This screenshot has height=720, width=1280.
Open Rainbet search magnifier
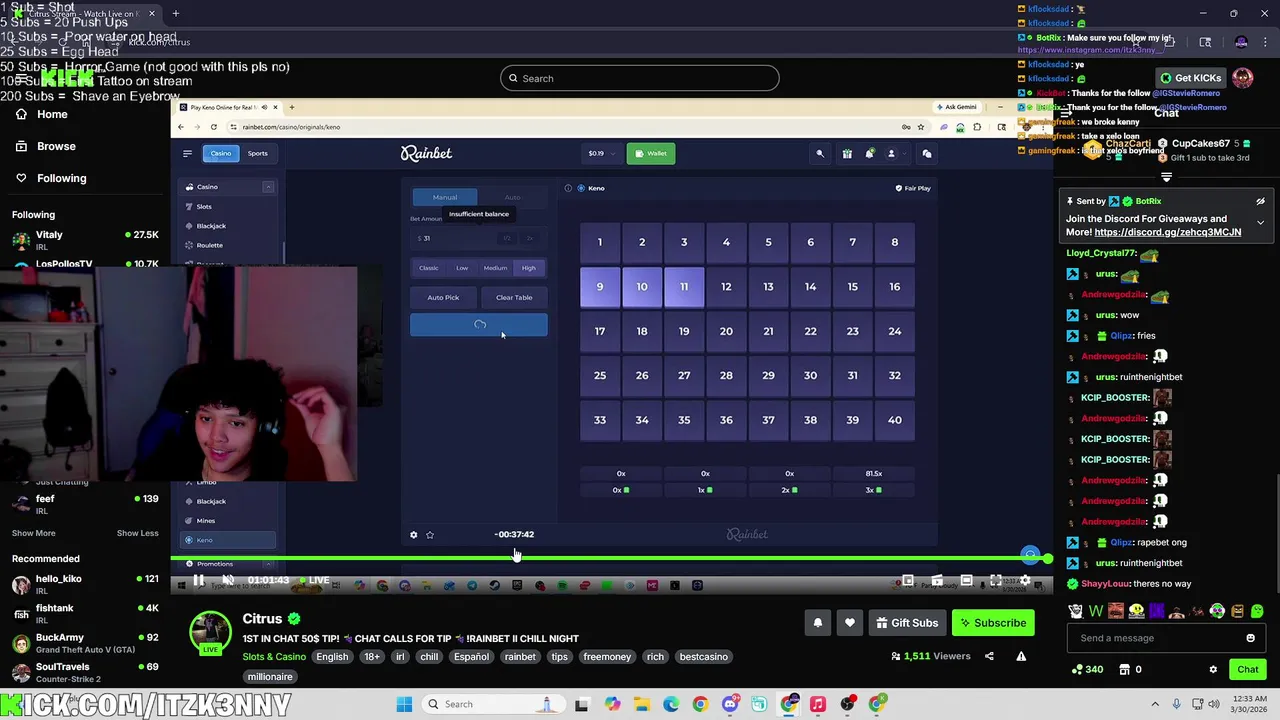820,153
